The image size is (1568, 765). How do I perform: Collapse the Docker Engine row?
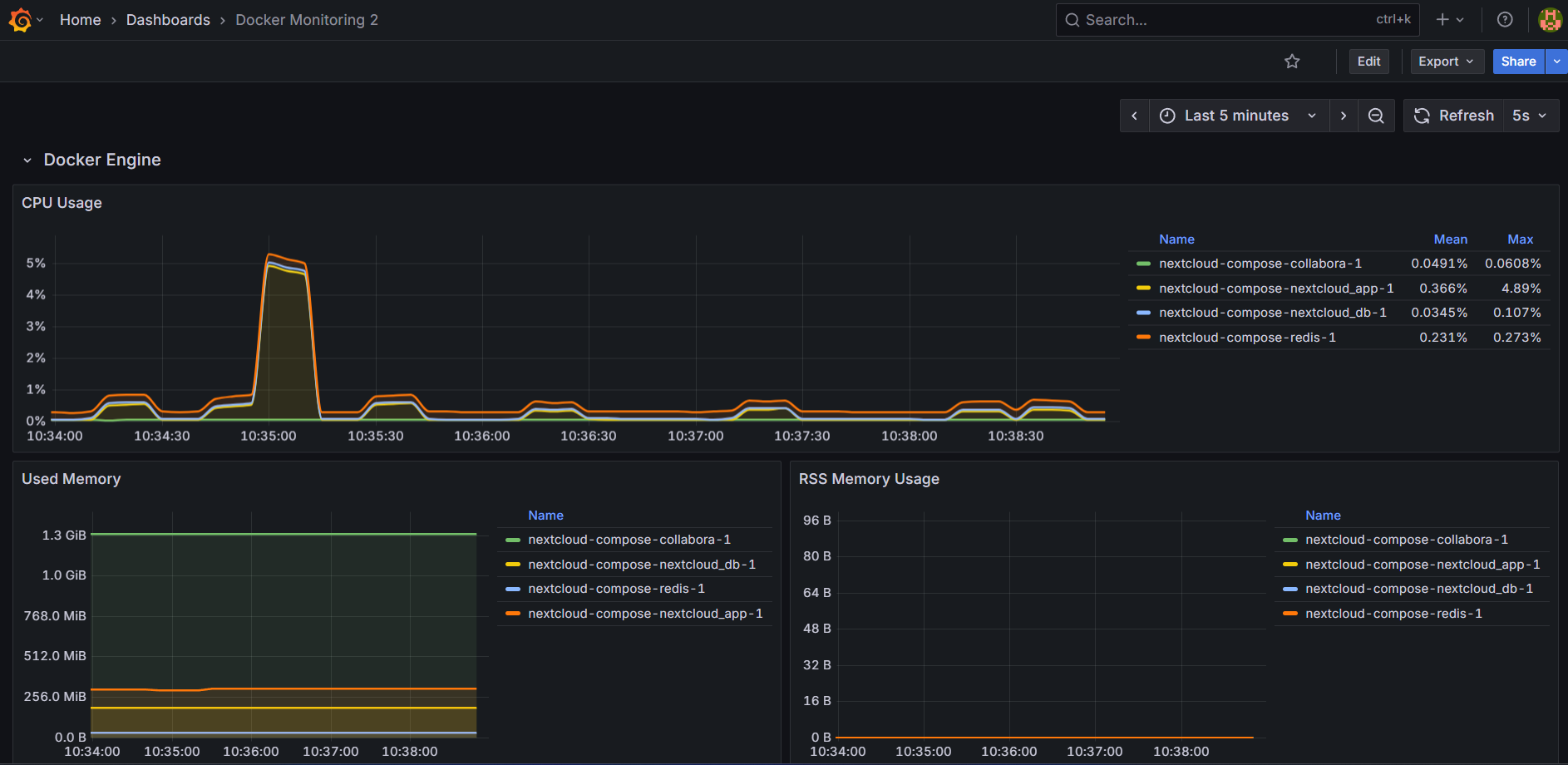27,160
